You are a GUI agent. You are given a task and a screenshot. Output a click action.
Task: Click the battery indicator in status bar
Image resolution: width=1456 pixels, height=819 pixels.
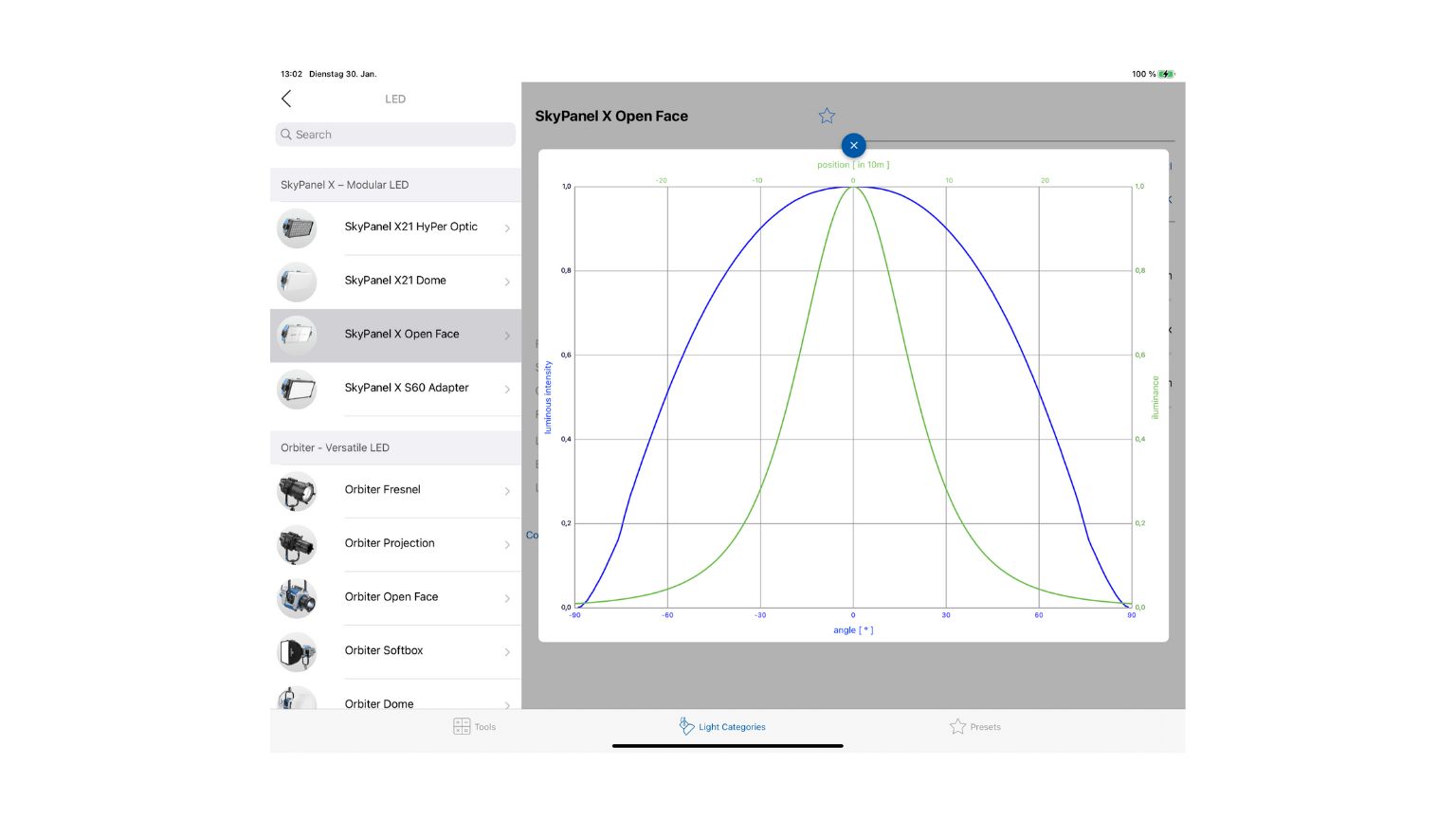(1167, 74)
